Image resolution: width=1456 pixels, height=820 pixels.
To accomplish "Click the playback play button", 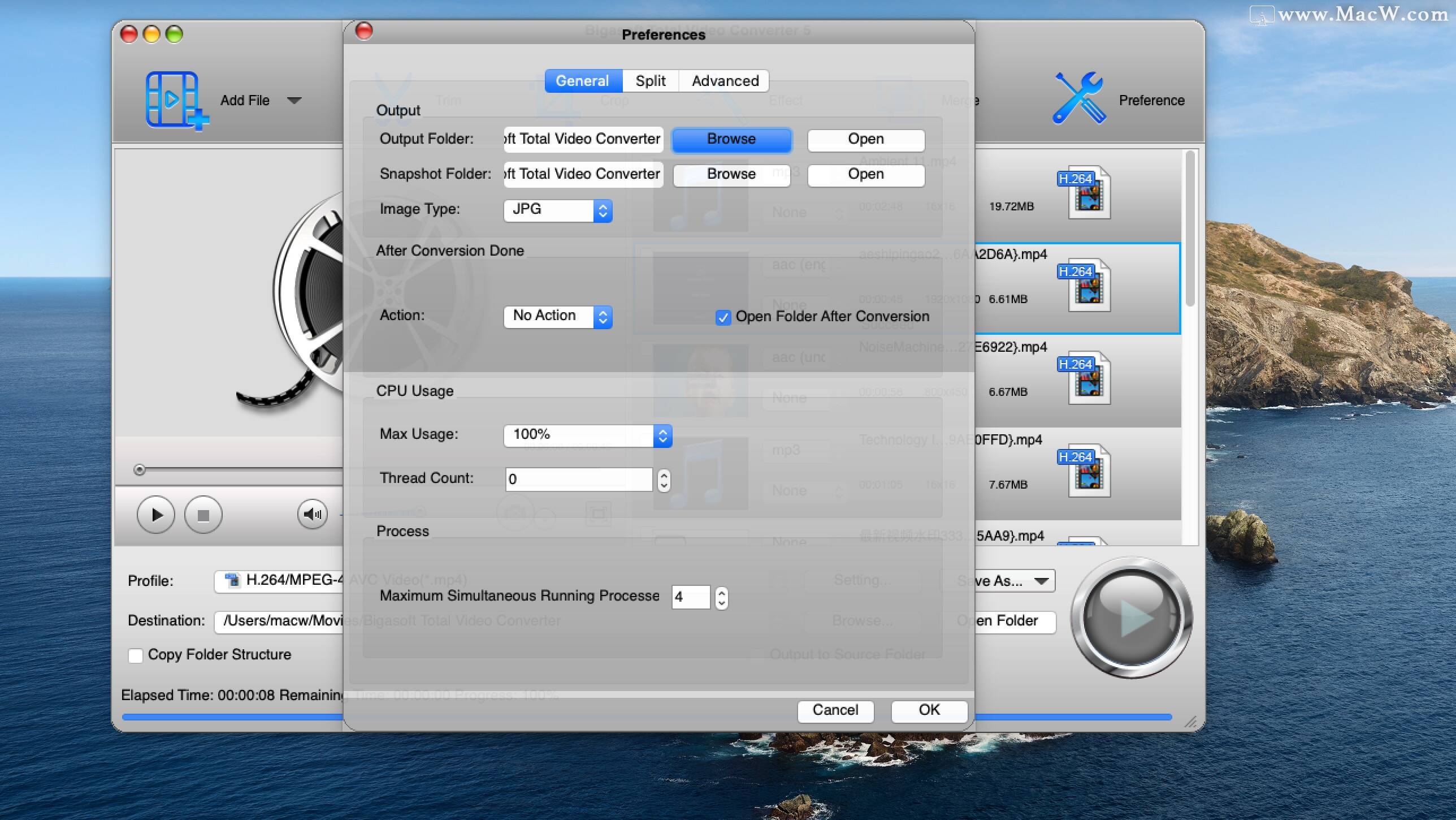I will 156,514.
